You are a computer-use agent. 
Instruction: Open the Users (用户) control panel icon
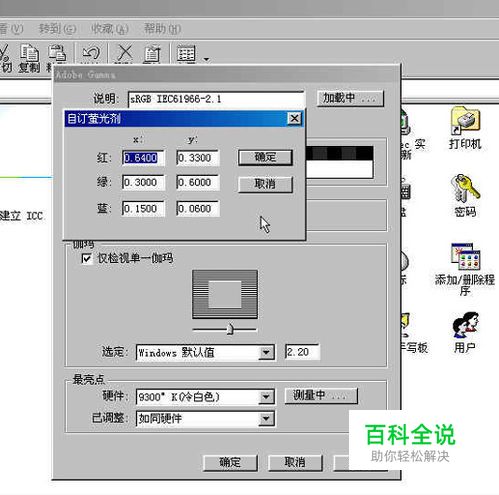pyautogui.click(x=465, y=332)
